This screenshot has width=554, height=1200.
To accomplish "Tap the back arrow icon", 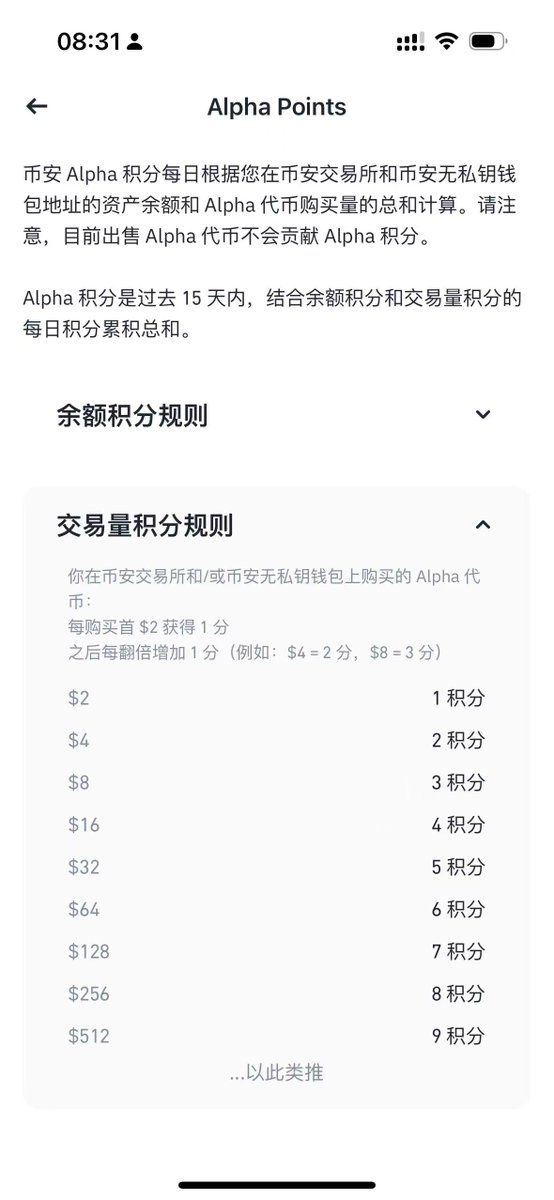I will pos(37,106).
